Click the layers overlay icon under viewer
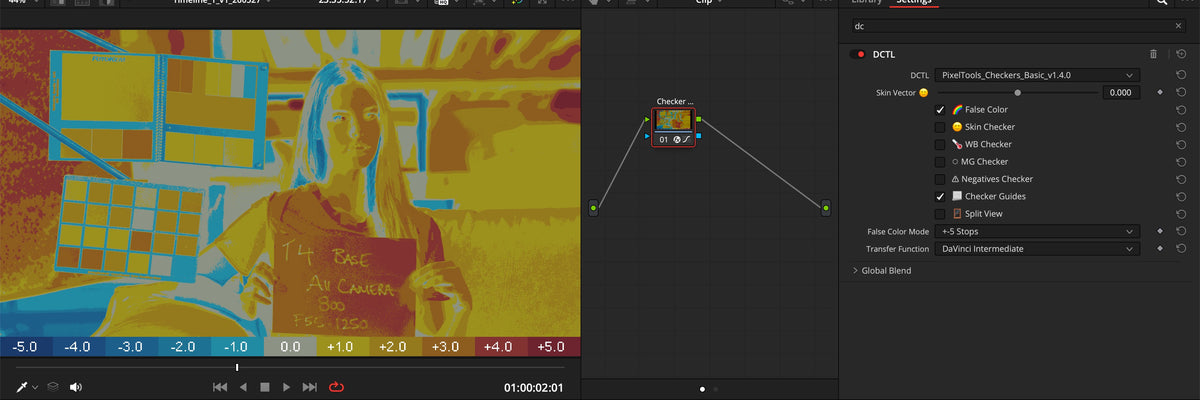The width and height of the screenshot is (1200, 400). tap(53, 386)
